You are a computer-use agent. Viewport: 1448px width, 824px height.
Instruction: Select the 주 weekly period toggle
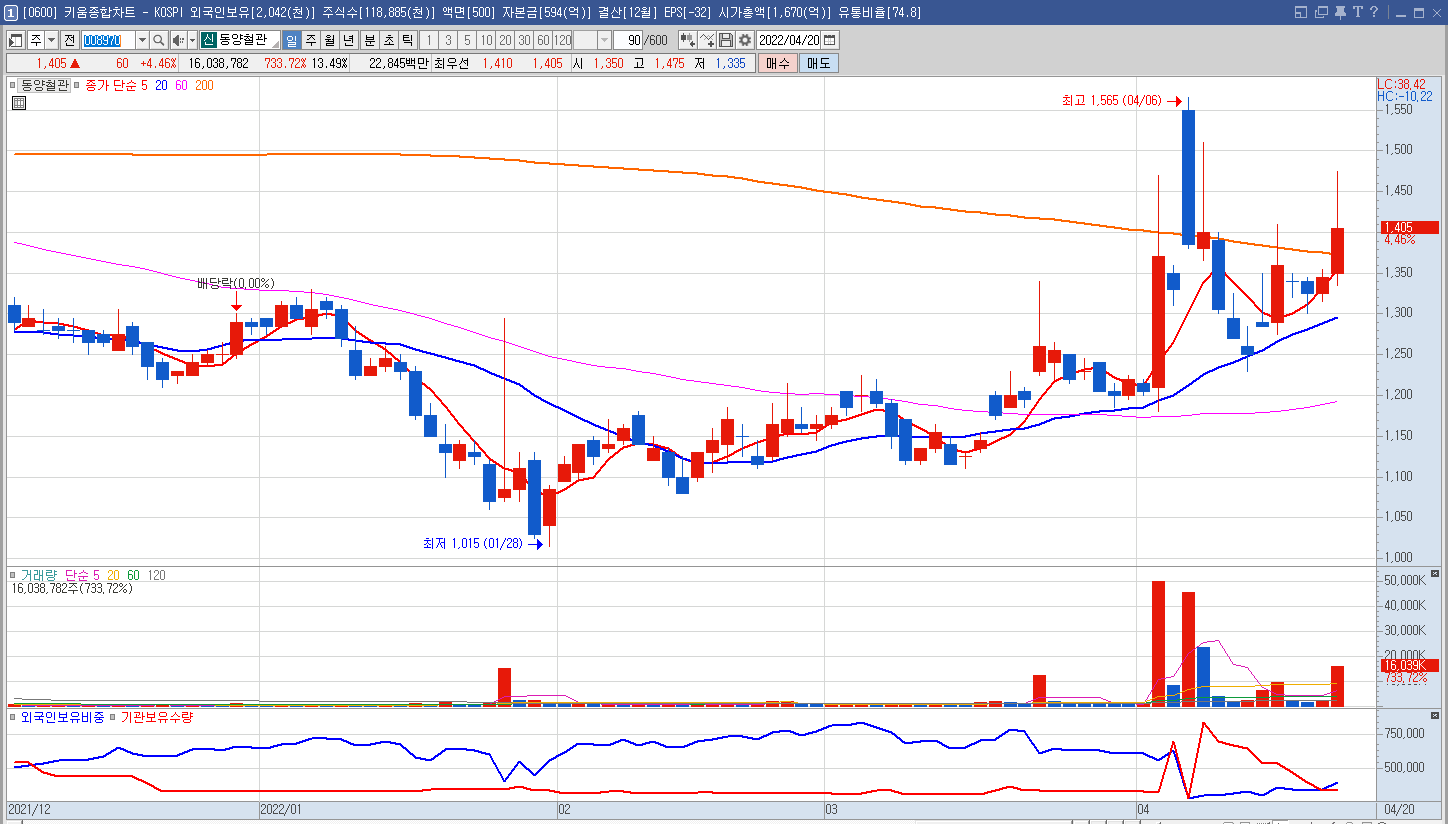(311, 40)
